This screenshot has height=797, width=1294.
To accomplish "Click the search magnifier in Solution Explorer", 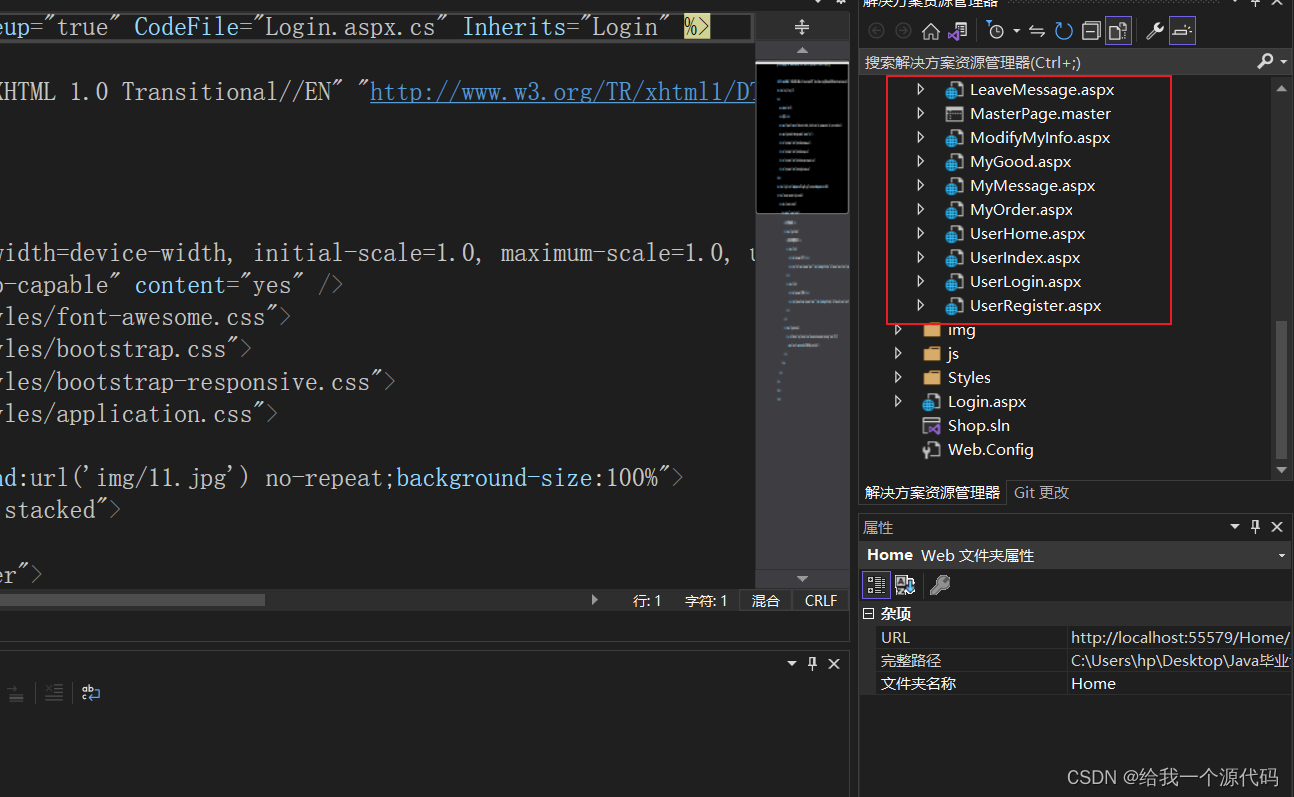I will click(1266, 61).
